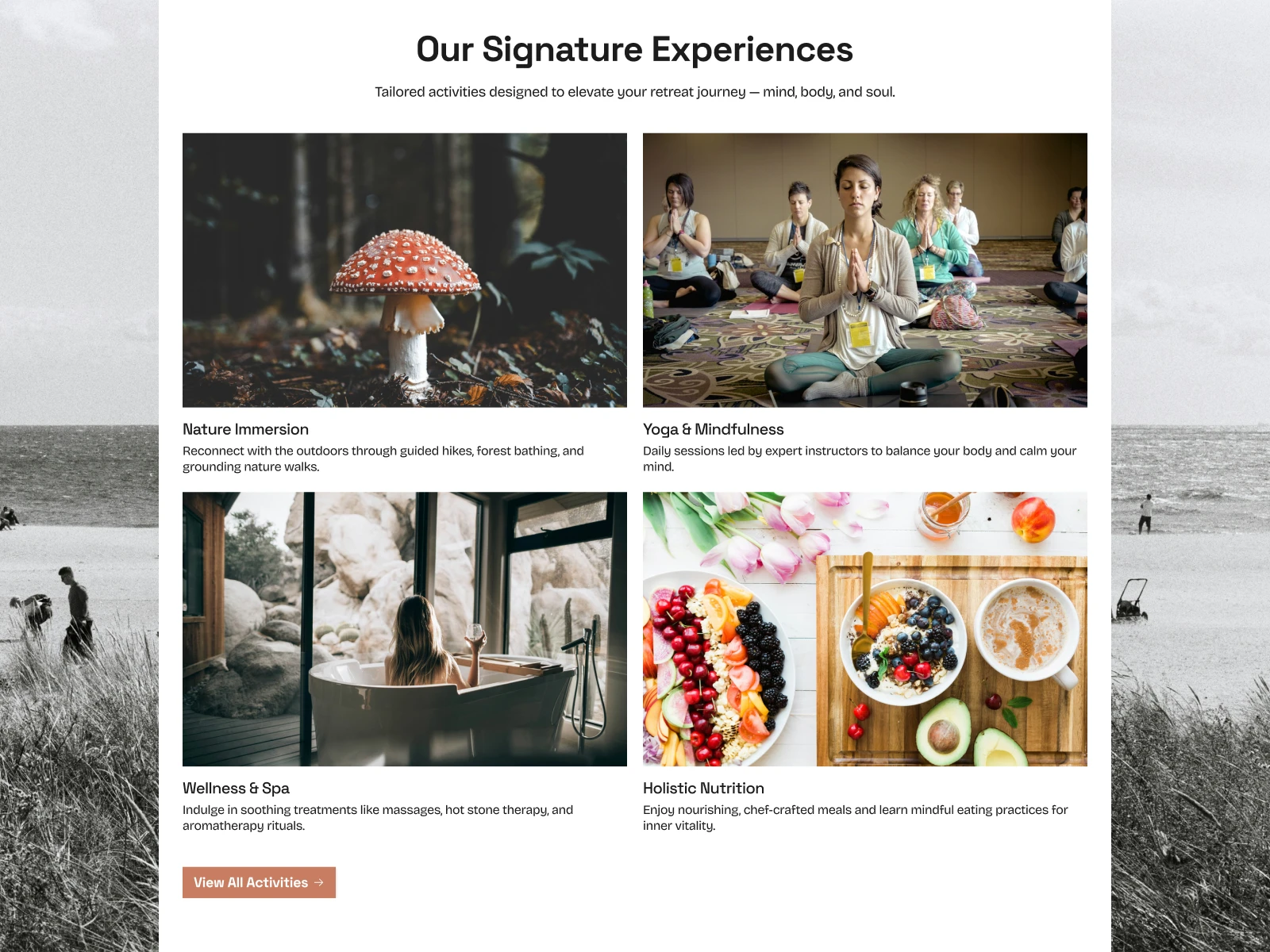Click the Yoga & Mindfulness description text

pyautogui.click(x=860, y=459)
